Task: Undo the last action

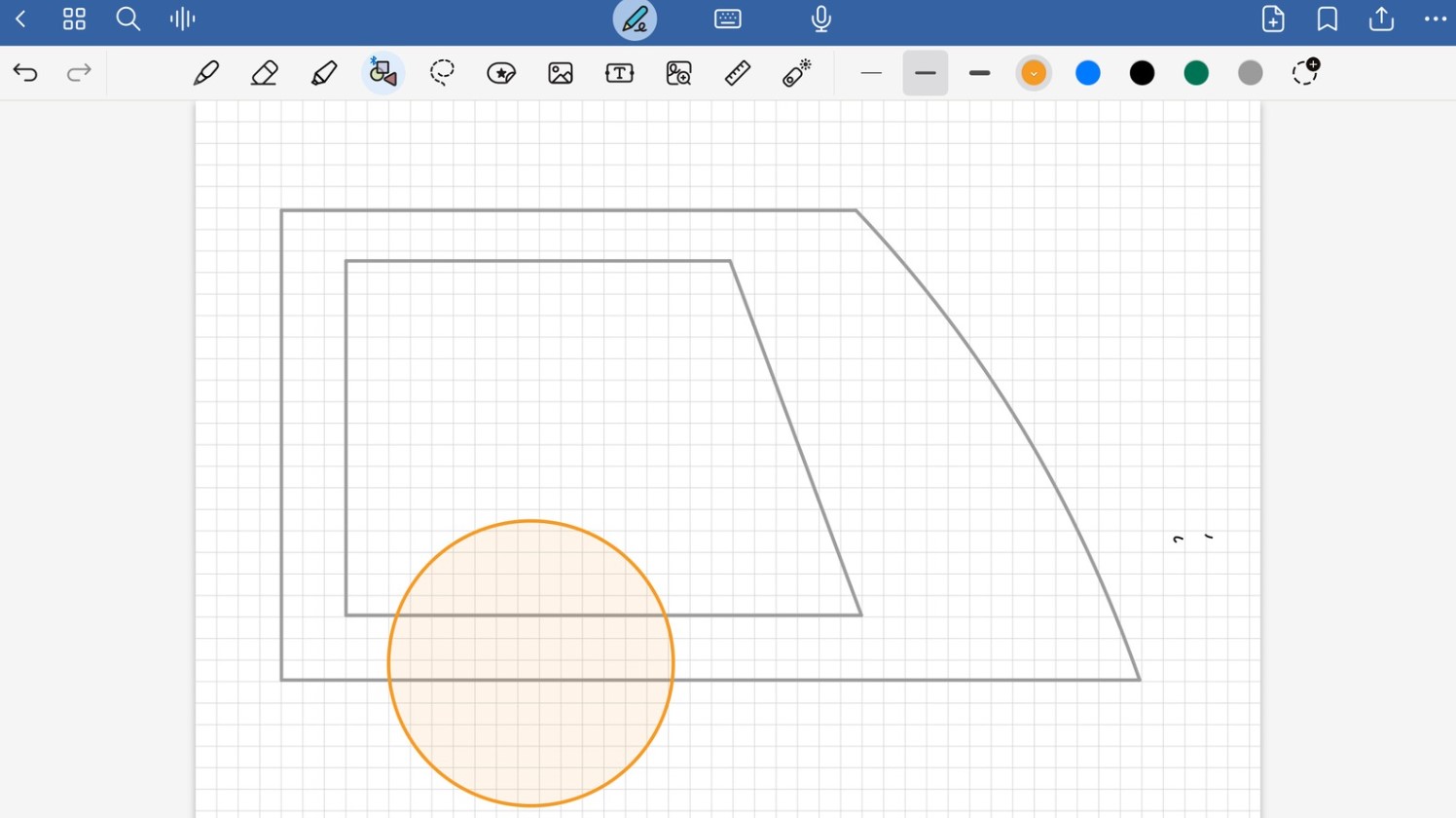Action: 25,73
